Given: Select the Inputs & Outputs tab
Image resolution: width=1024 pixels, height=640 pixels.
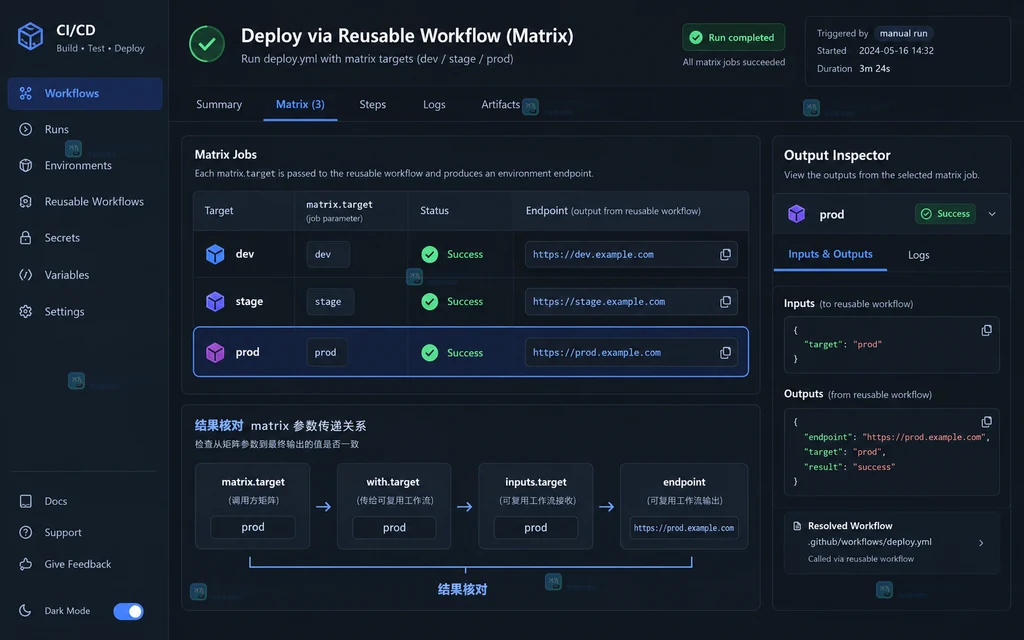Looking at the screenshot, I should click(830, 255).
